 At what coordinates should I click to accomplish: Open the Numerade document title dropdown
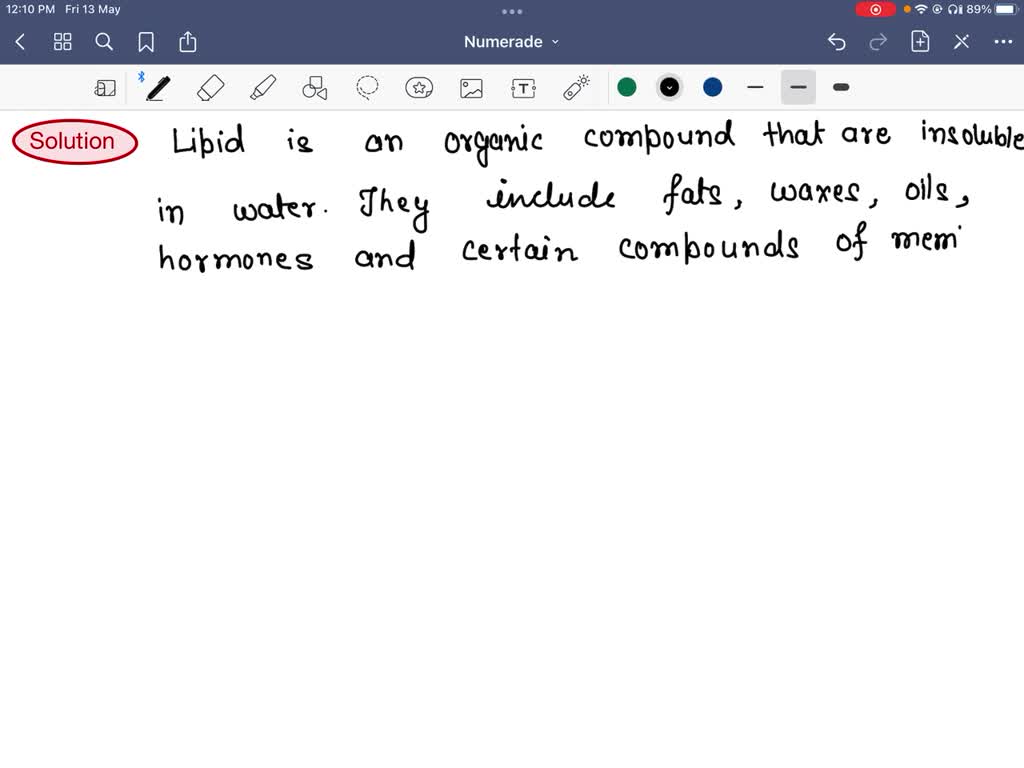click(x=512, y=42)
